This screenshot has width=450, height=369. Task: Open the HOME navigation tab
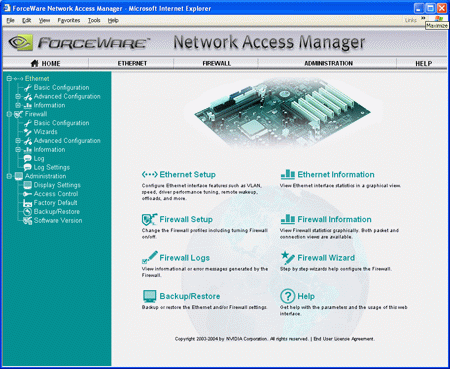click(46, 63)
